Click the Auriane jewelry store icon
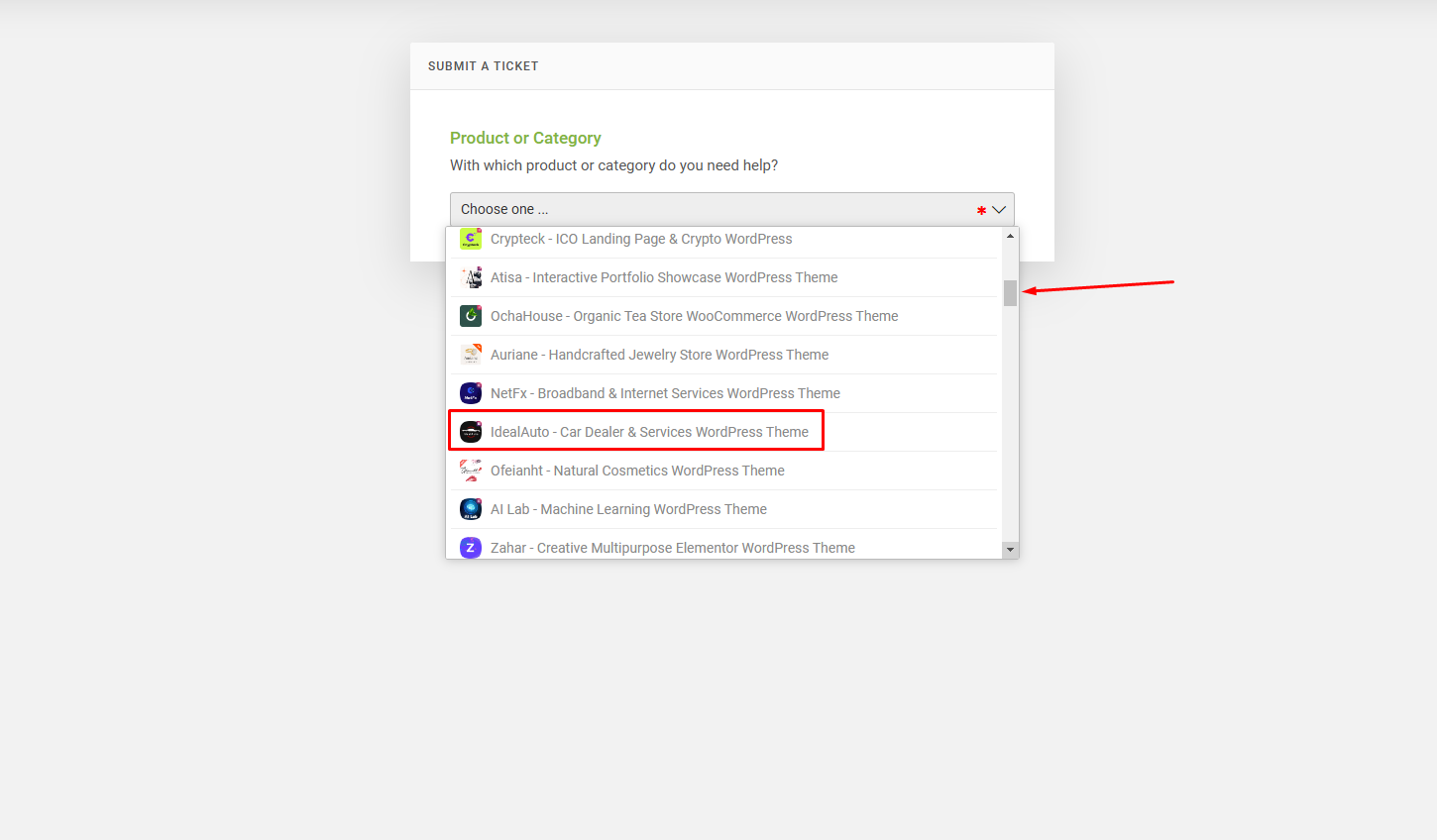This screenshot has width=1437, height=840. click(x=471, y=355)
